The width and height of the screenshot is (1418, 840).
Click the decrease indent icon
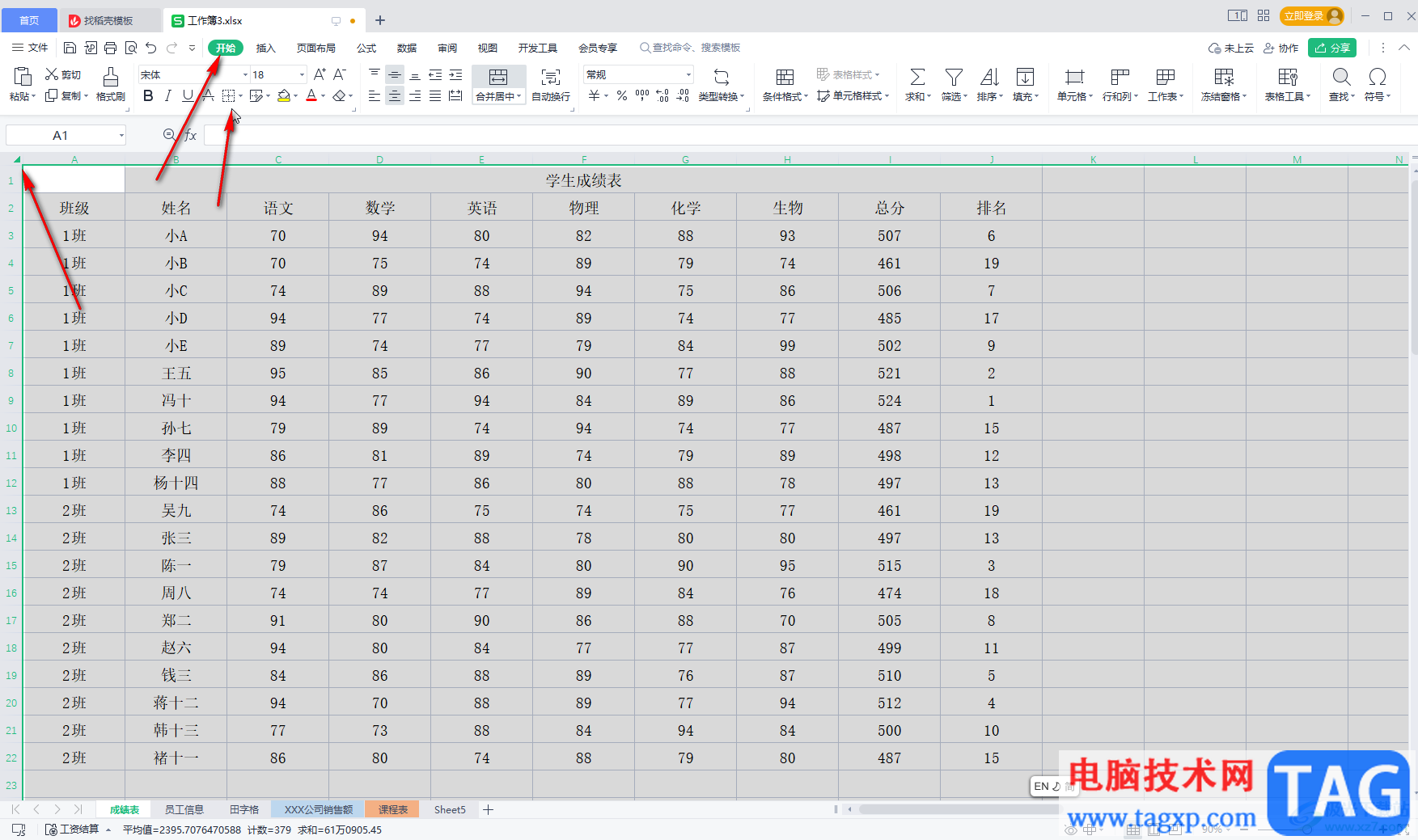tap(435, 74)
